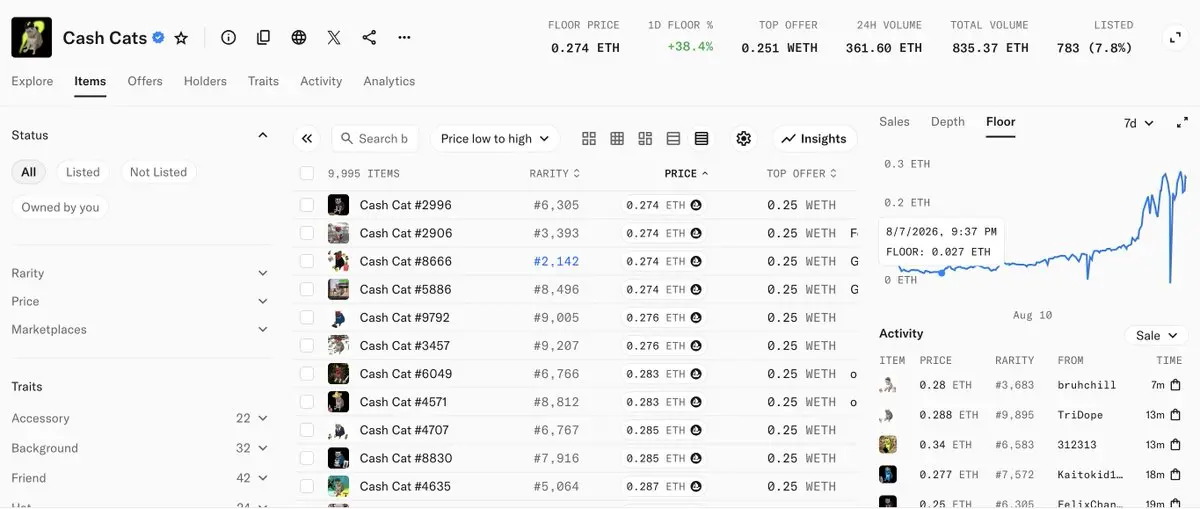
Task: Switch to small grid view
Action: [x=617, y=139]
